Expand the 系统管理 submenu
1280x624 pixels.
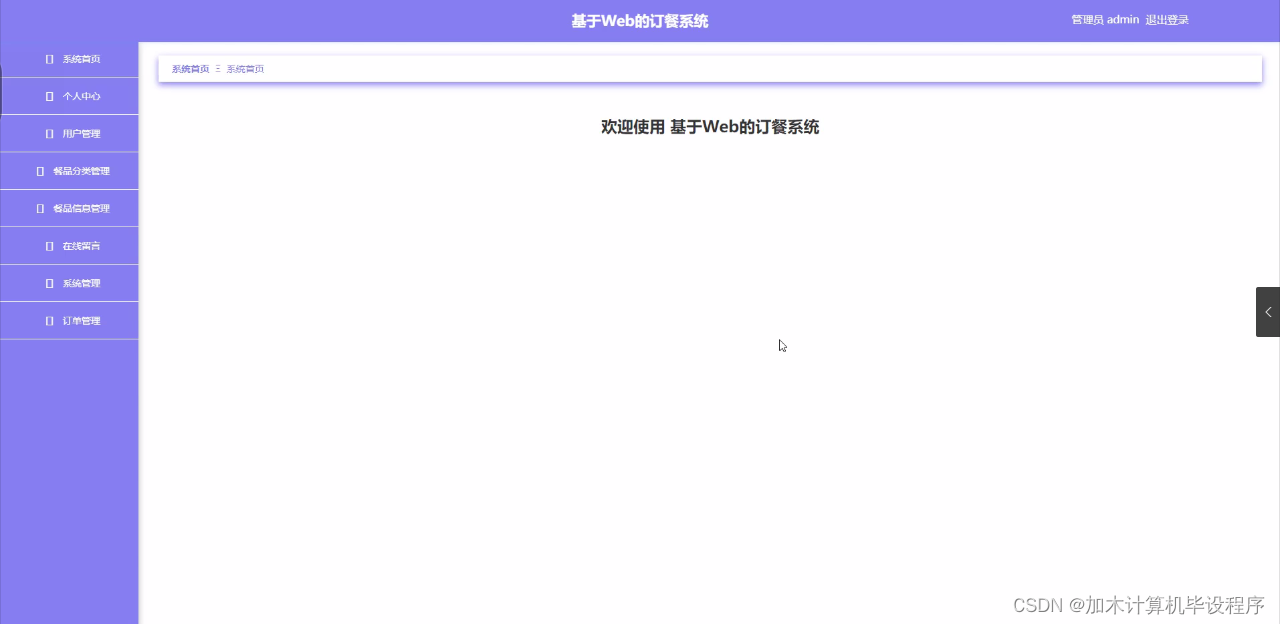[x=80, y=283]
